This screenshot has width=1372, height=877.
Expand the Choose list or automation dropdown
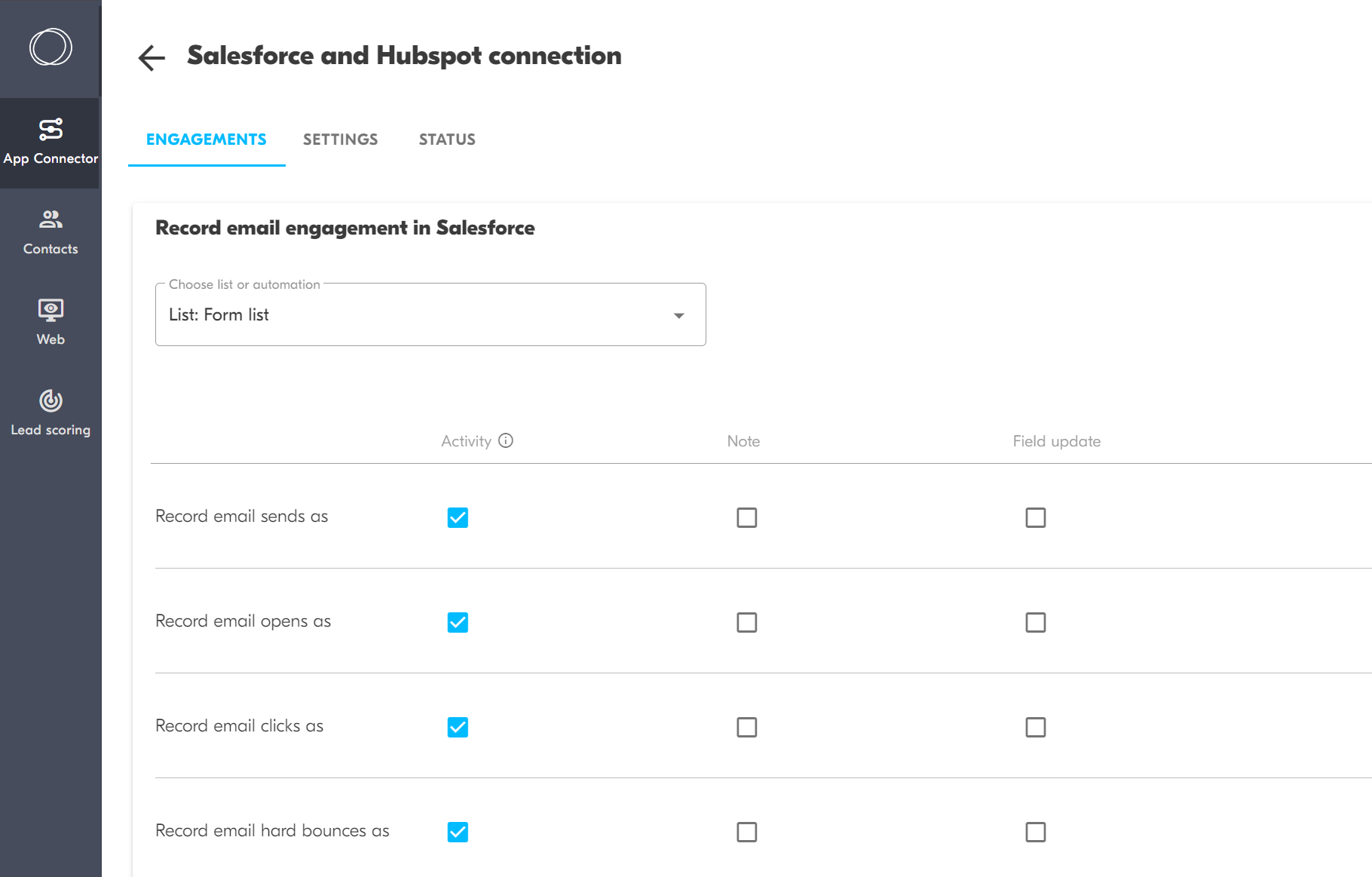point(430,315)
